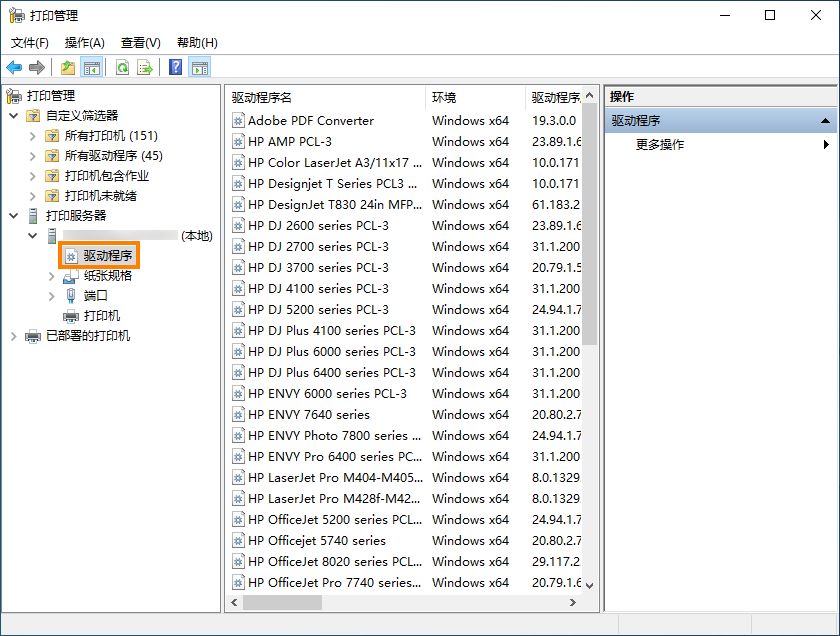This screenshot has height=636, width=840.
Task: Open the 帮助(H) menu
Action: [x=197, y=43]
